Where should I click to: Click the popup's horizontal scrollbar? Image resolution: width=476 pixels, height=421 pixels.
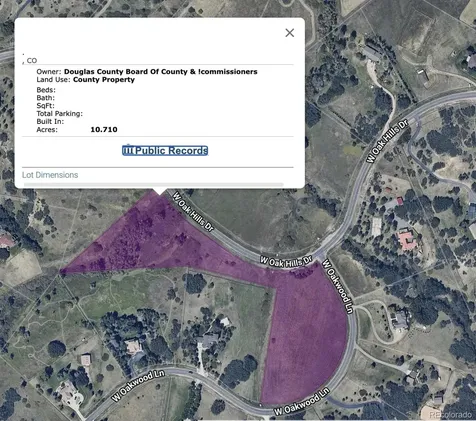point(154,184)
